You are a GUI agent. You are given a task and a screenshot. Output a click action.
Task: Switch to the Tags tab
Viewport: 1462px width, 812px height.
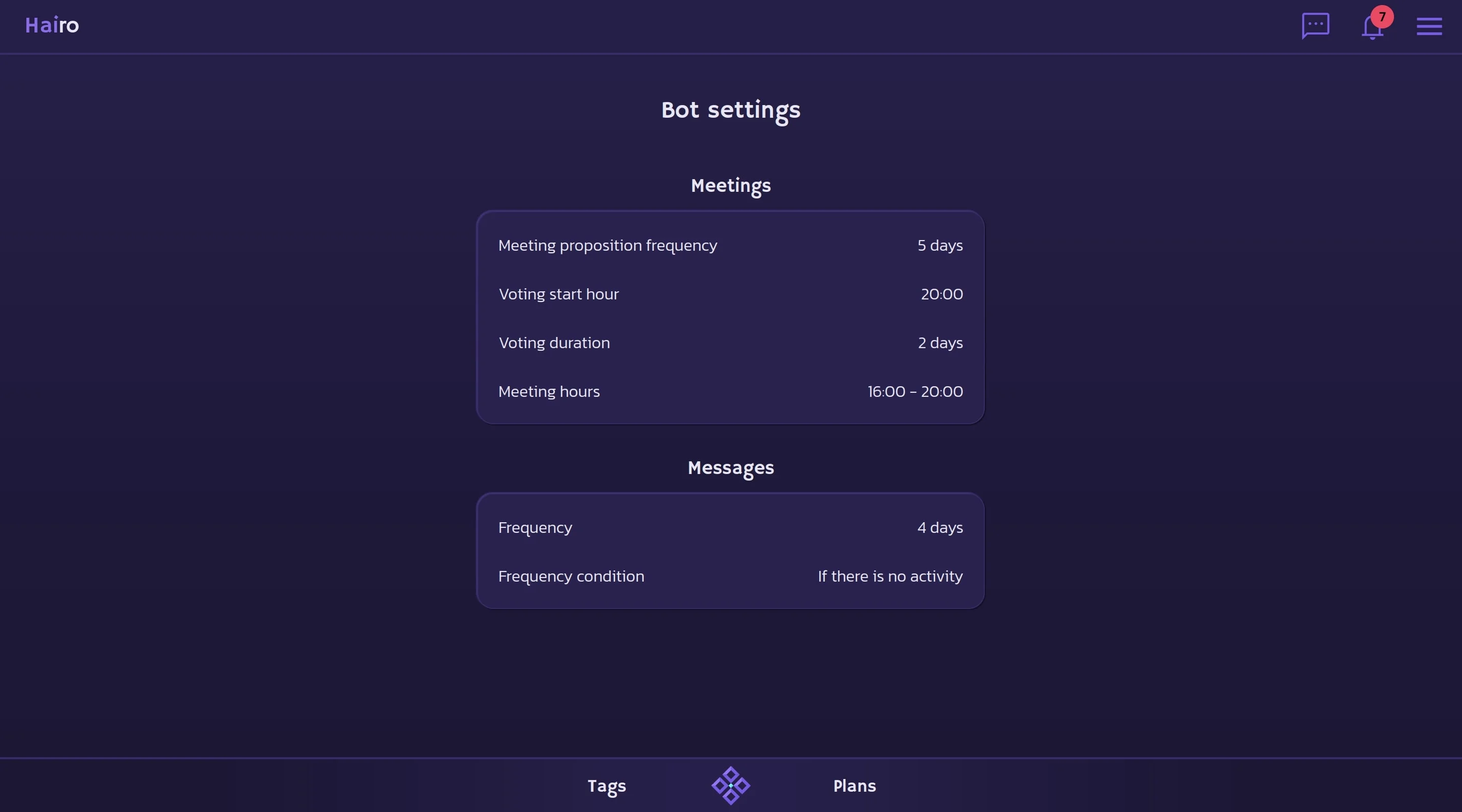pos(606,786)
